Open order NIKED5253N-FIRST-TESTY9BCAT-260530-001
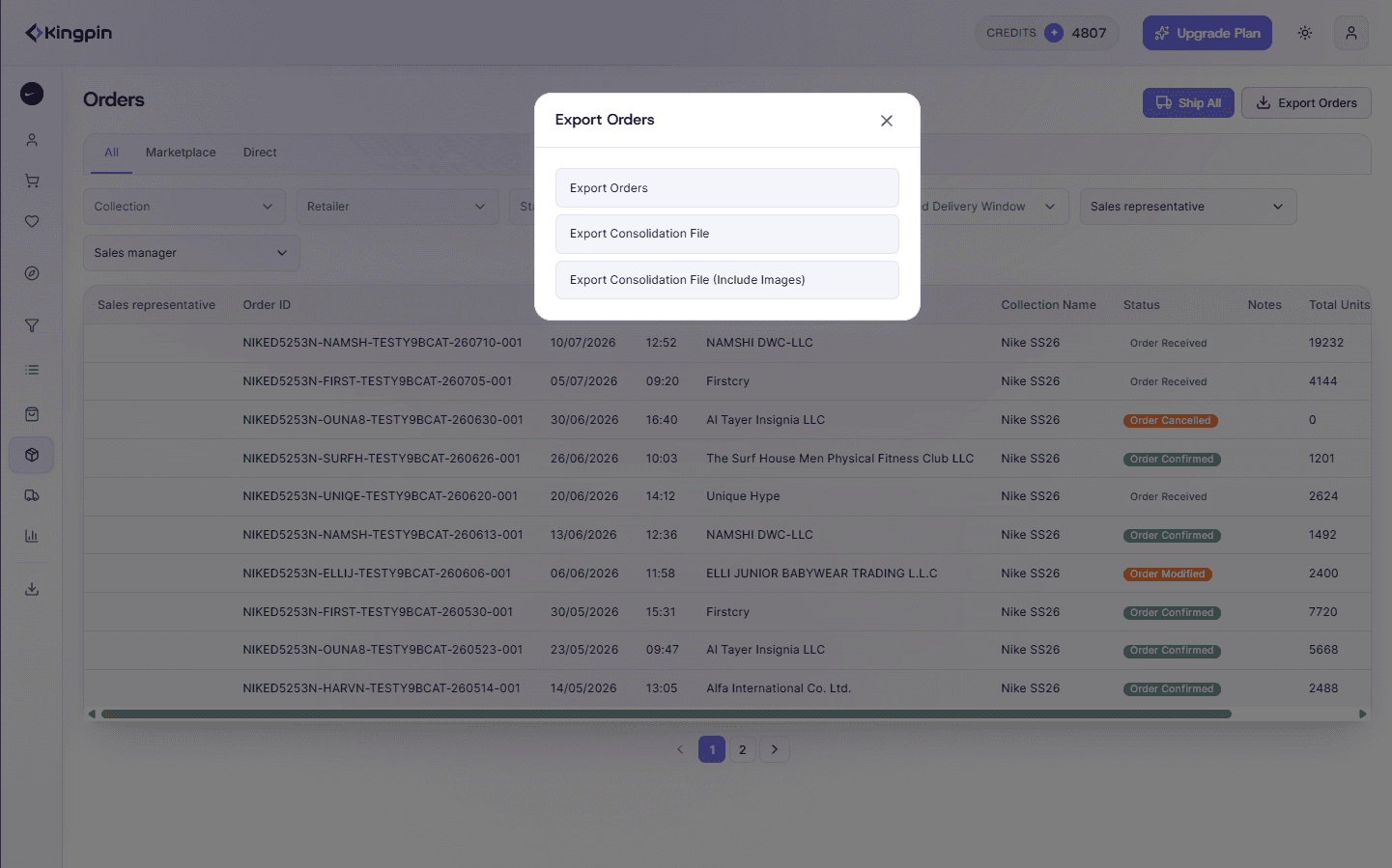 pyautogui.click(x=378, y=612)
